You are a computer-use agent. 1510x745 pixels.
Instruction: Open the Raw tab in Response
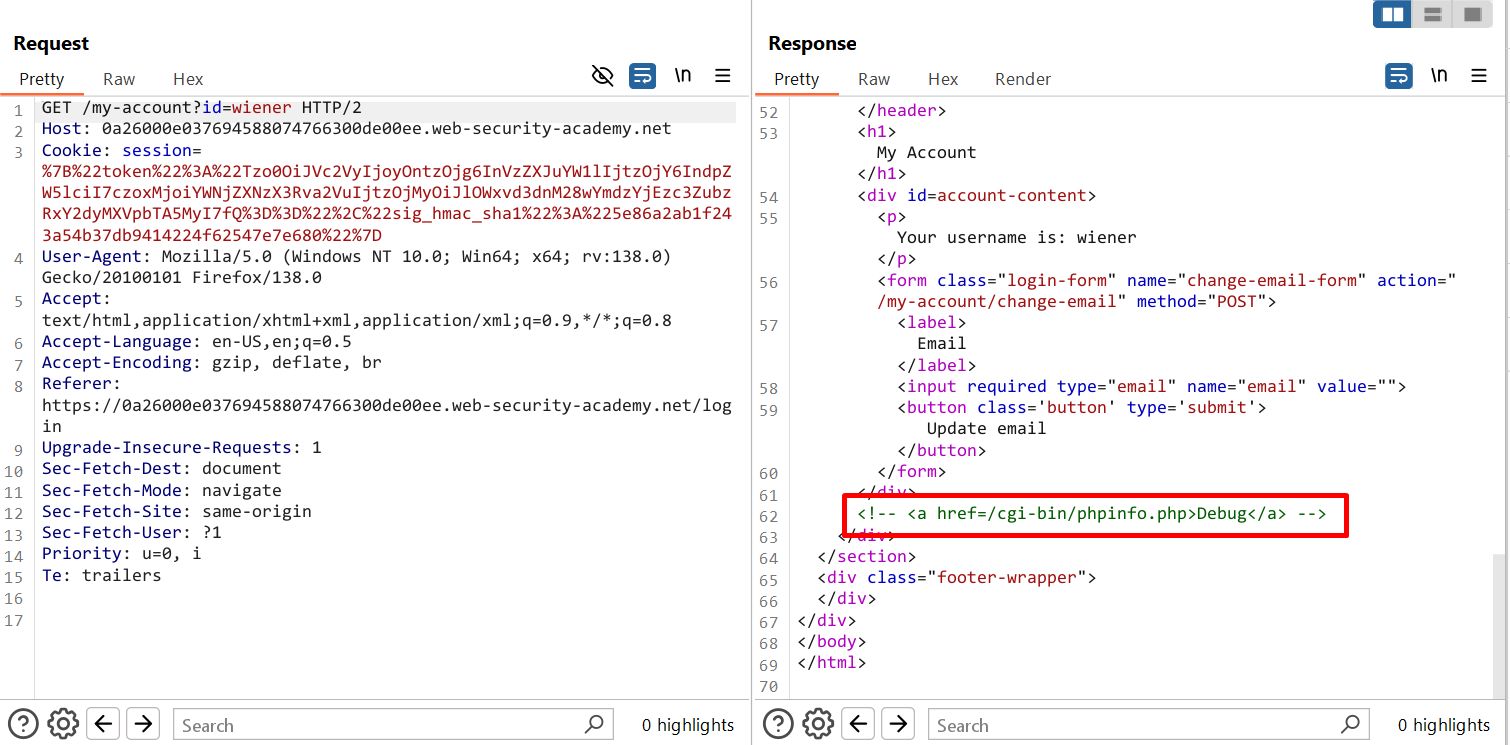[x=874, y=79]
